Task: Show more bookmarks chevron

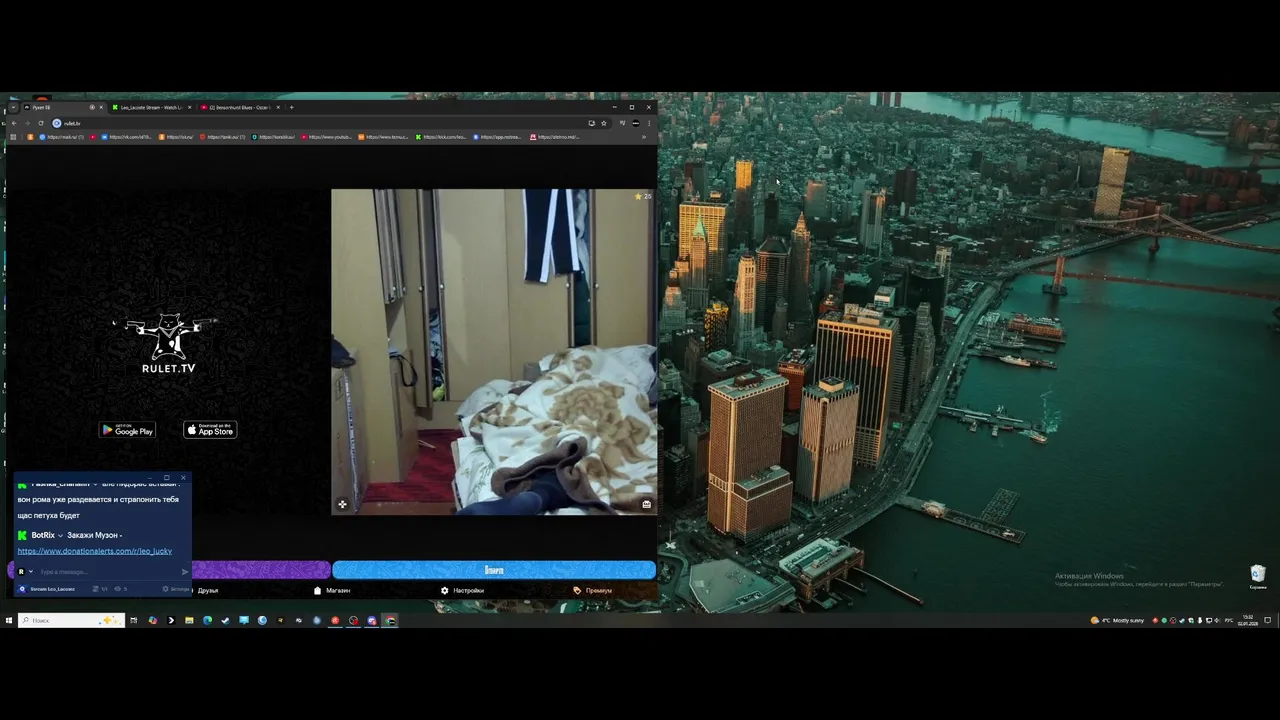Action: 643,137
